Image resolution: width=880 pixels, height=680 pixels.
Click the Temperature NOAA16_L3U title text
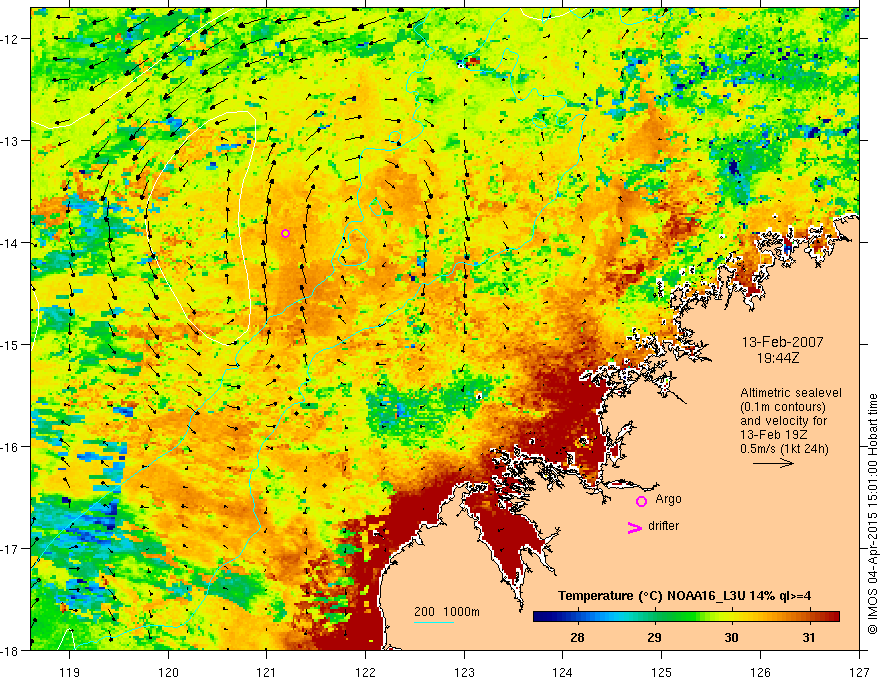(684, 595)
